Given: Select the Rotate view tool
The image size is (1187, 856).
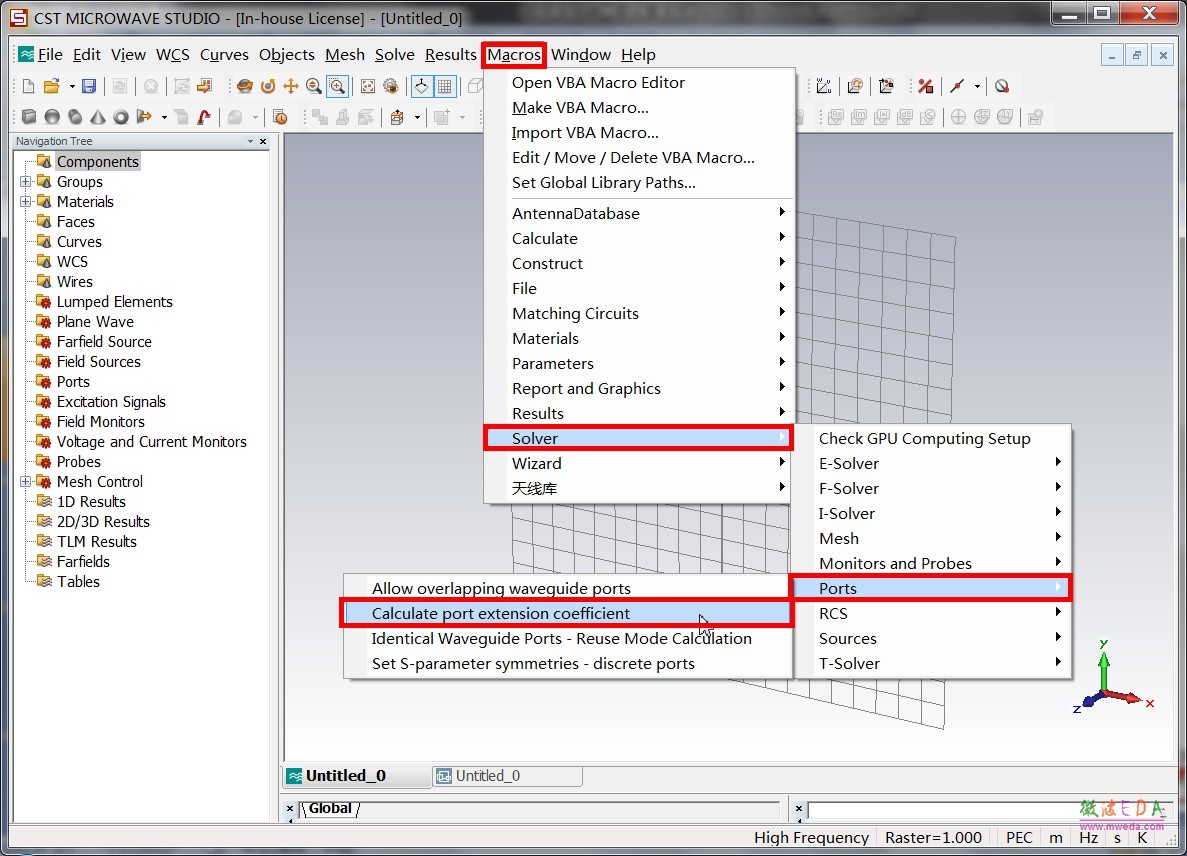Looking at the screenshot, I should (245, 86).
